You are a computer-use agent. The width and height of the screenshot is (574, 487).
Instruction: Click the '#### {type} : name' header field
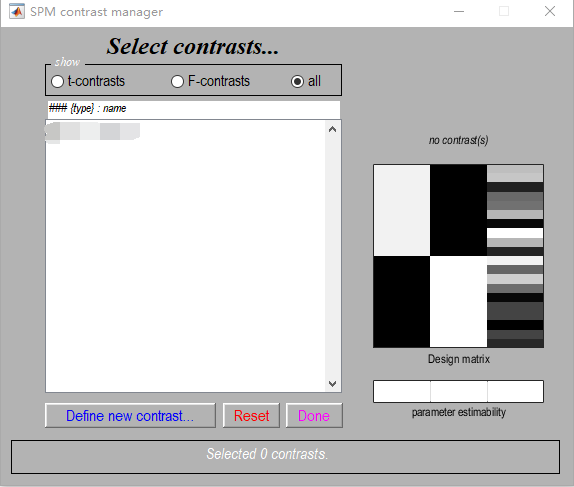tap(194, 109)
